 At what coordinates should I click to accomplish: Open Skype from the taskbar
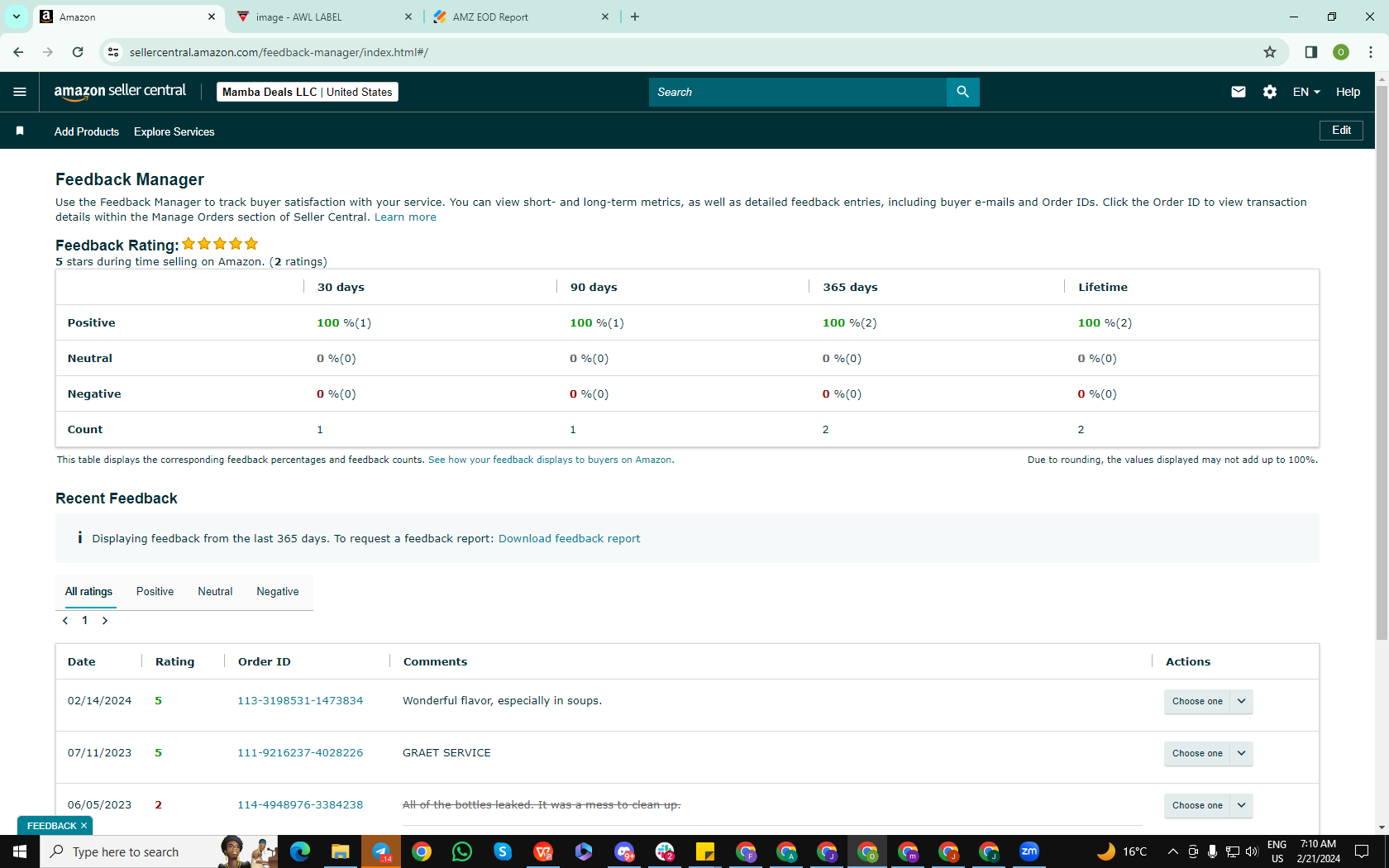tap(503, 851)
